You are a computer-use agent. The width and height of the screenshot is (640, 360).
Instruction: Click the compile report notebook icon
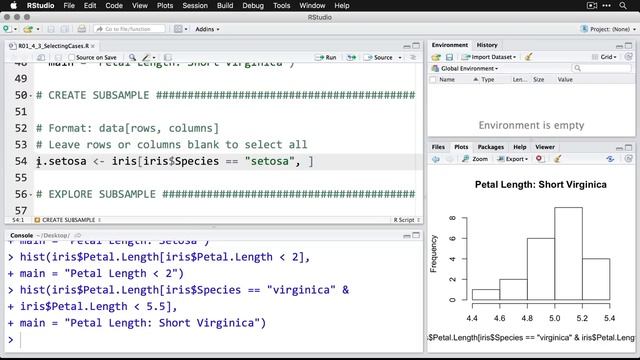[168, 58]
